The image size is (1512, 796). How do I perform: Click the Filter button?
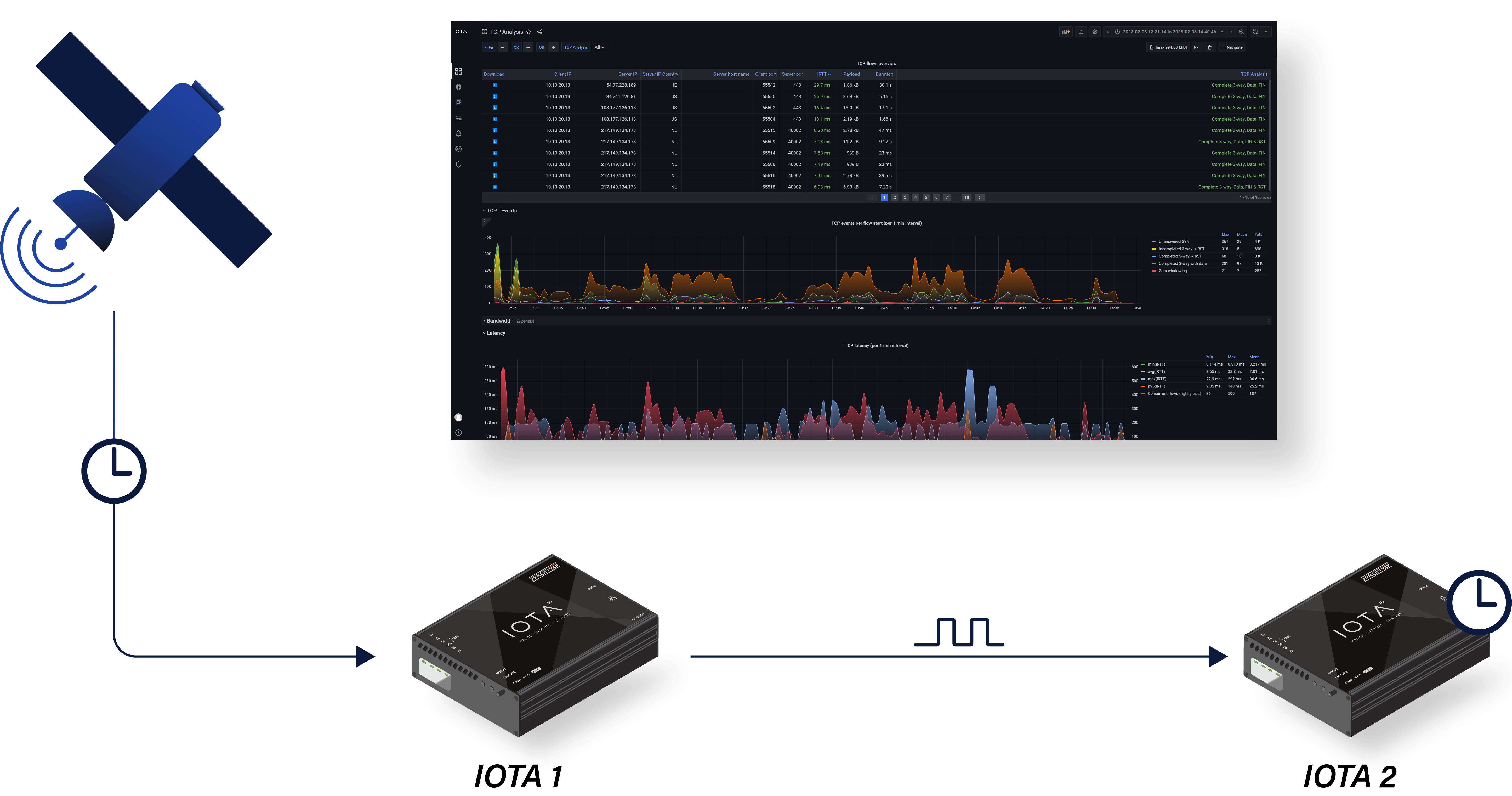pos(489,48)
